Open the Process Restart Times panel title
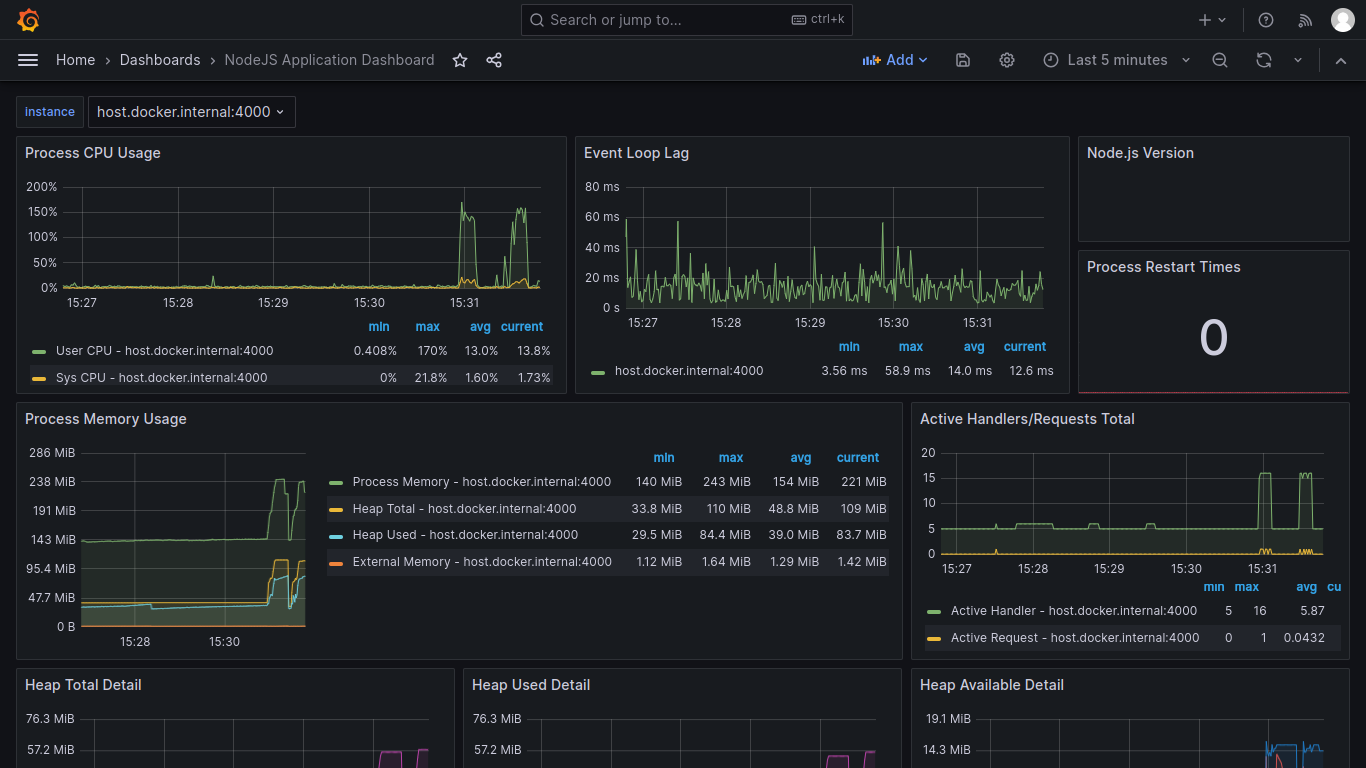Viewport: 1366px width, 768px height. (x=1163, y=267)
